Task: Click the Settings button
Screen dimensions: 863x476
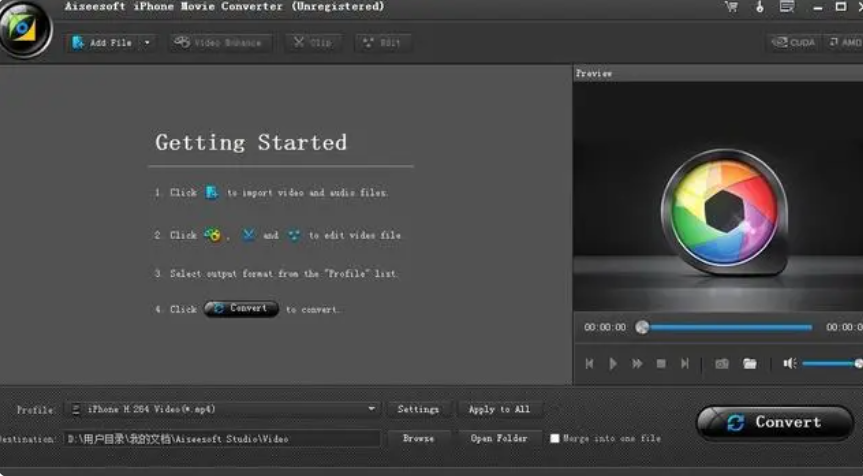Action: pos(418,409)
